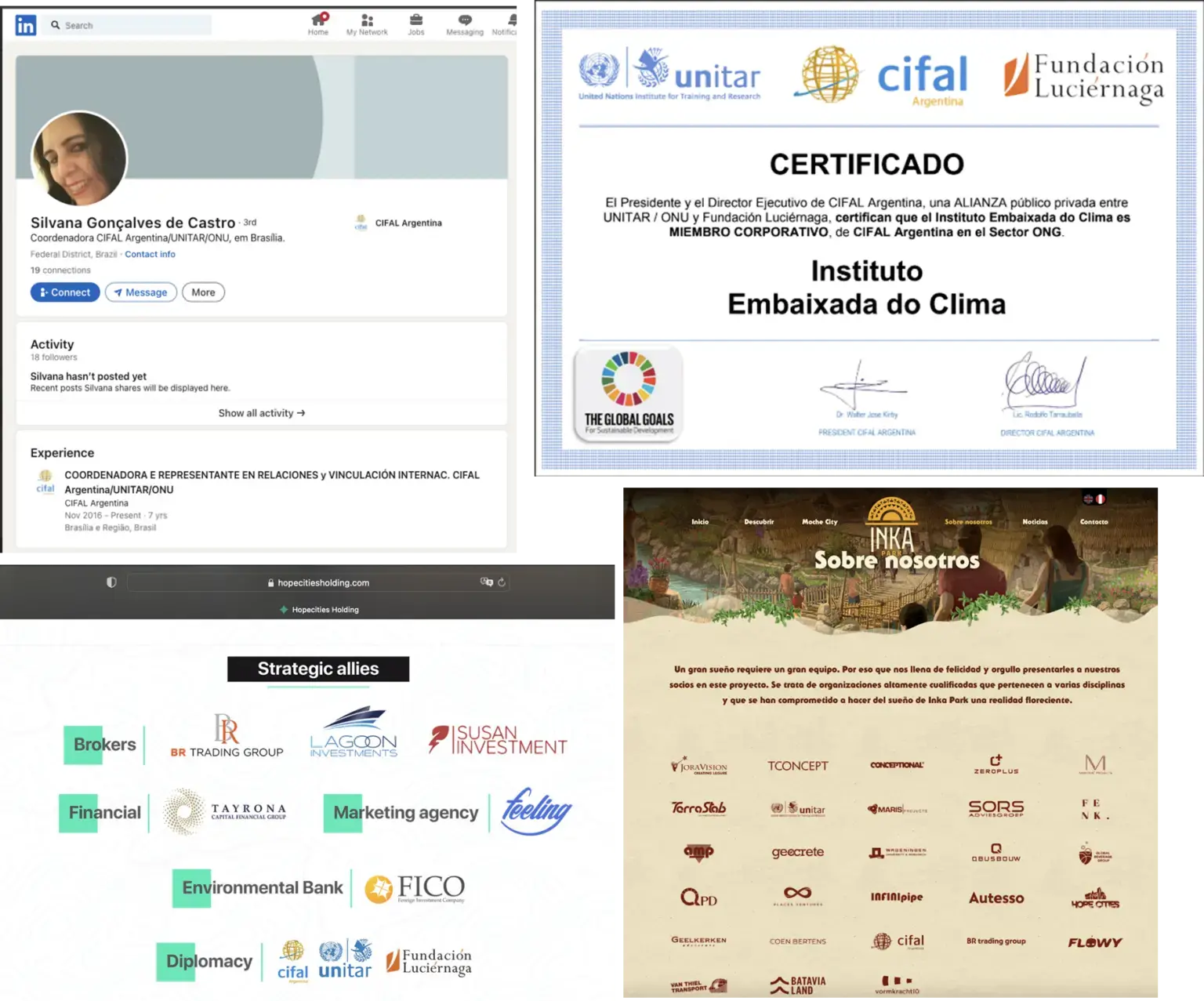Connect with Silvana Gonçalves de Castro
The width and height of the screenshot is (1204, 1001).
pos(65,292)
